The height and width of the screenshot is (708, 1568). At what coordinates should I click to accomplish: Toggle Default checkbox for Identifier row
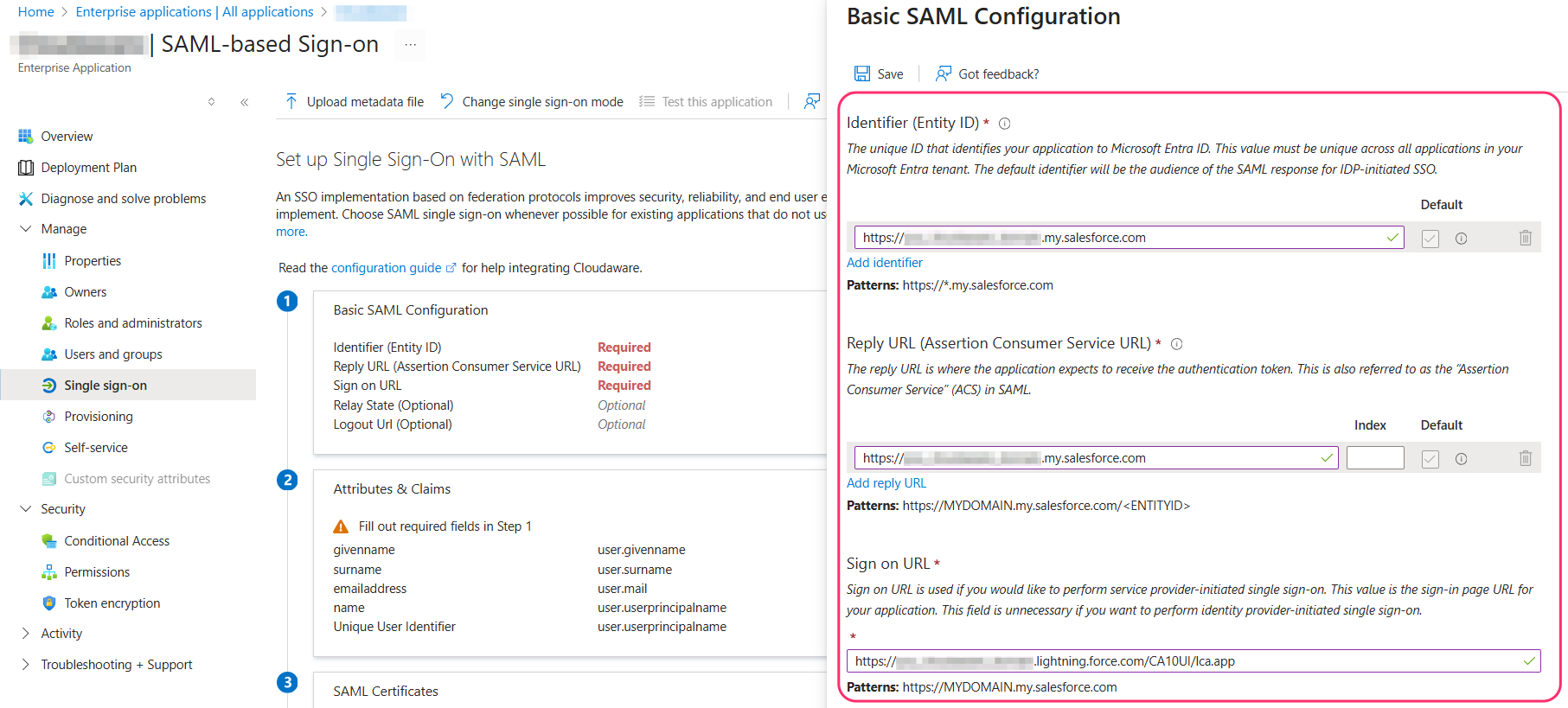pos(1430,239)
